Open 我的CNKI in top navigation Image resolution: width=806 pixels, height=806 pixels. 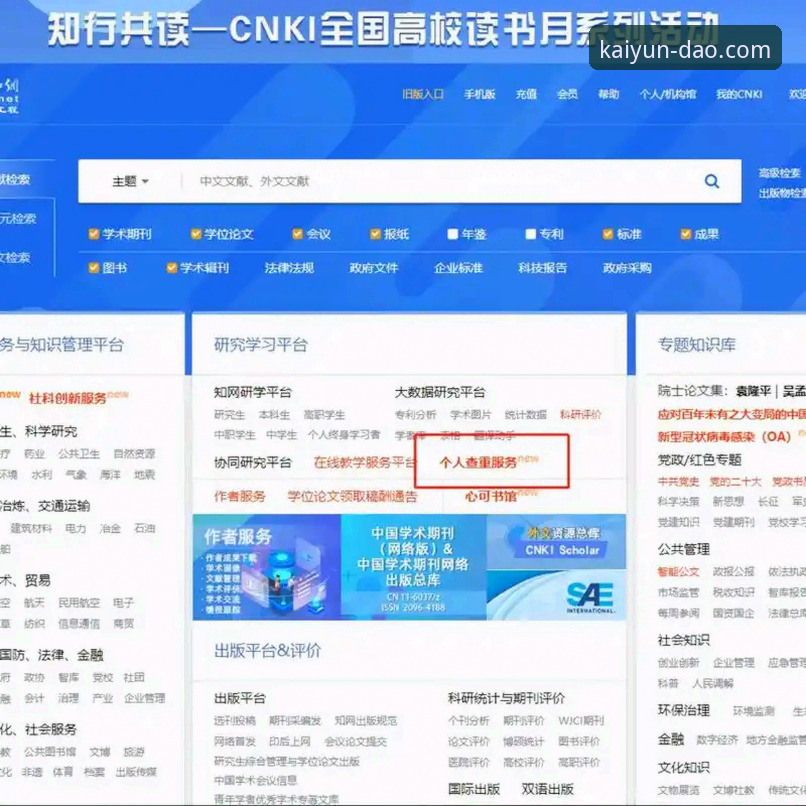click(x=739, y=94)
